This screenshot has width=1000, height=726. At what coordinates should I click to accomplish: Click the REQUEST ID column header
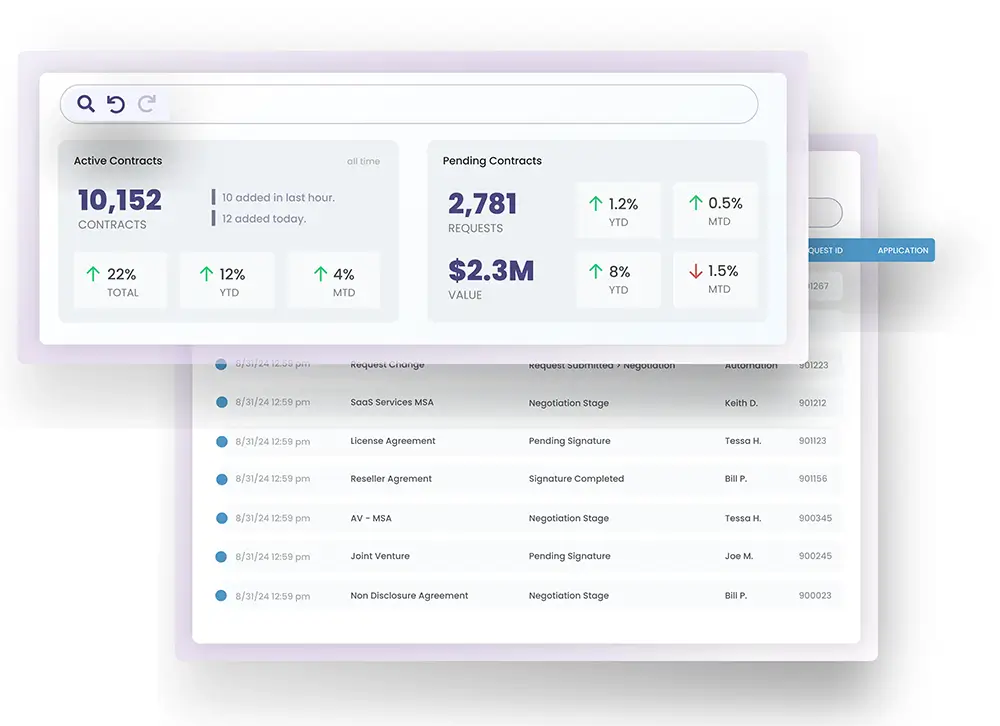(x=823, y=250)
